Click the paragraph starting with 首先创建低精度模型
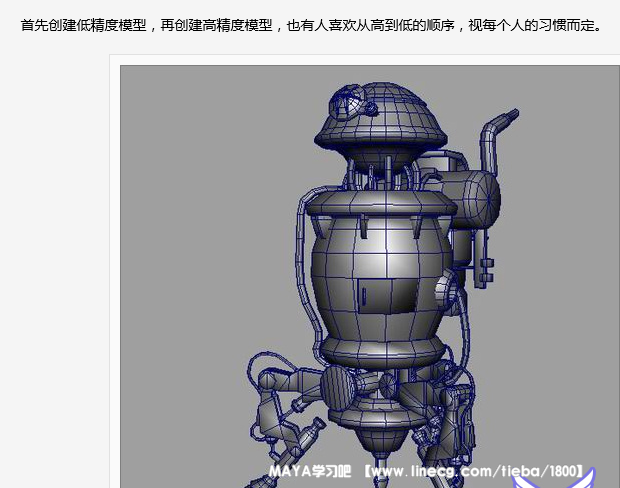The height and width of the screenshot is (488, 620). [312, 26]
